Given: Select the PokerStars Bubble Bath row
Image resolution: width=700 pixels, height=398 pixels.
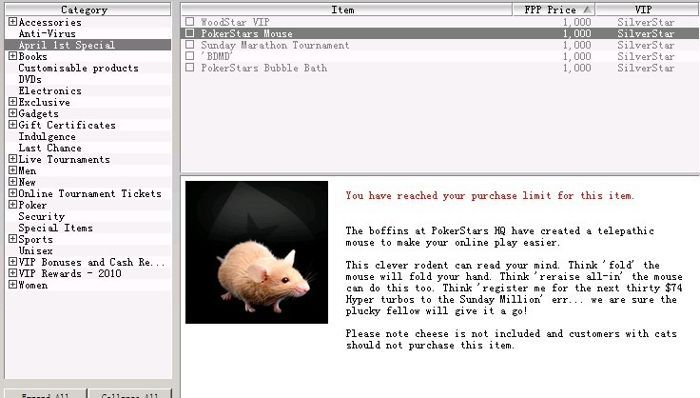Looking at the screenshot, I should (440, 68).
